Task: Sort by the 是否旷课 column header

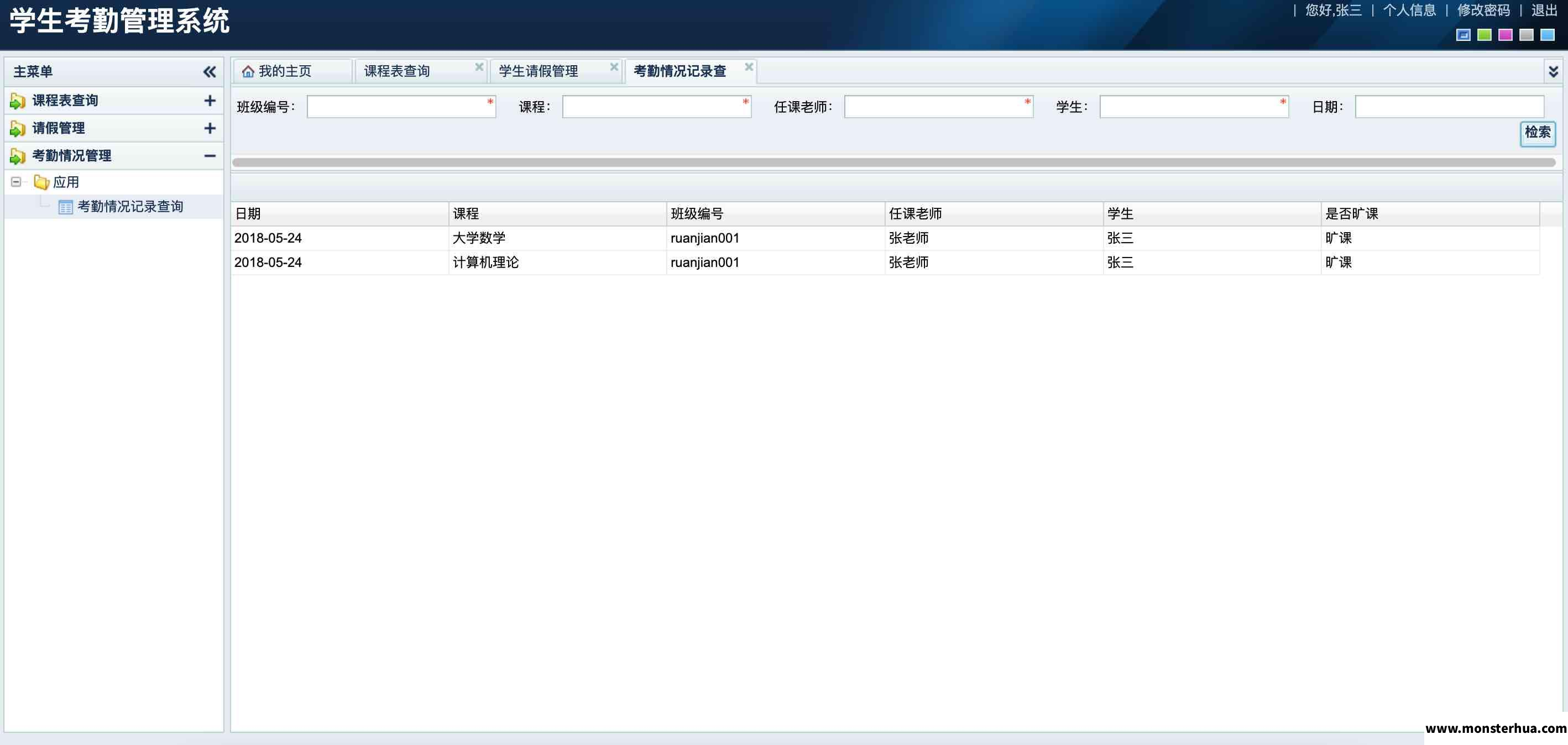Action: [1430, 214]
